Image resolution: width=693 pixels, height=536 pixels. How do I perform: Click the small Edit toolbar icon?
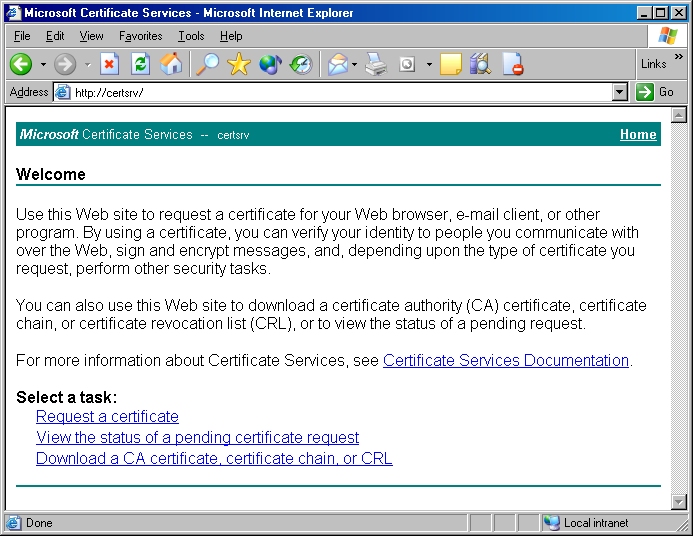pos(407,65)
